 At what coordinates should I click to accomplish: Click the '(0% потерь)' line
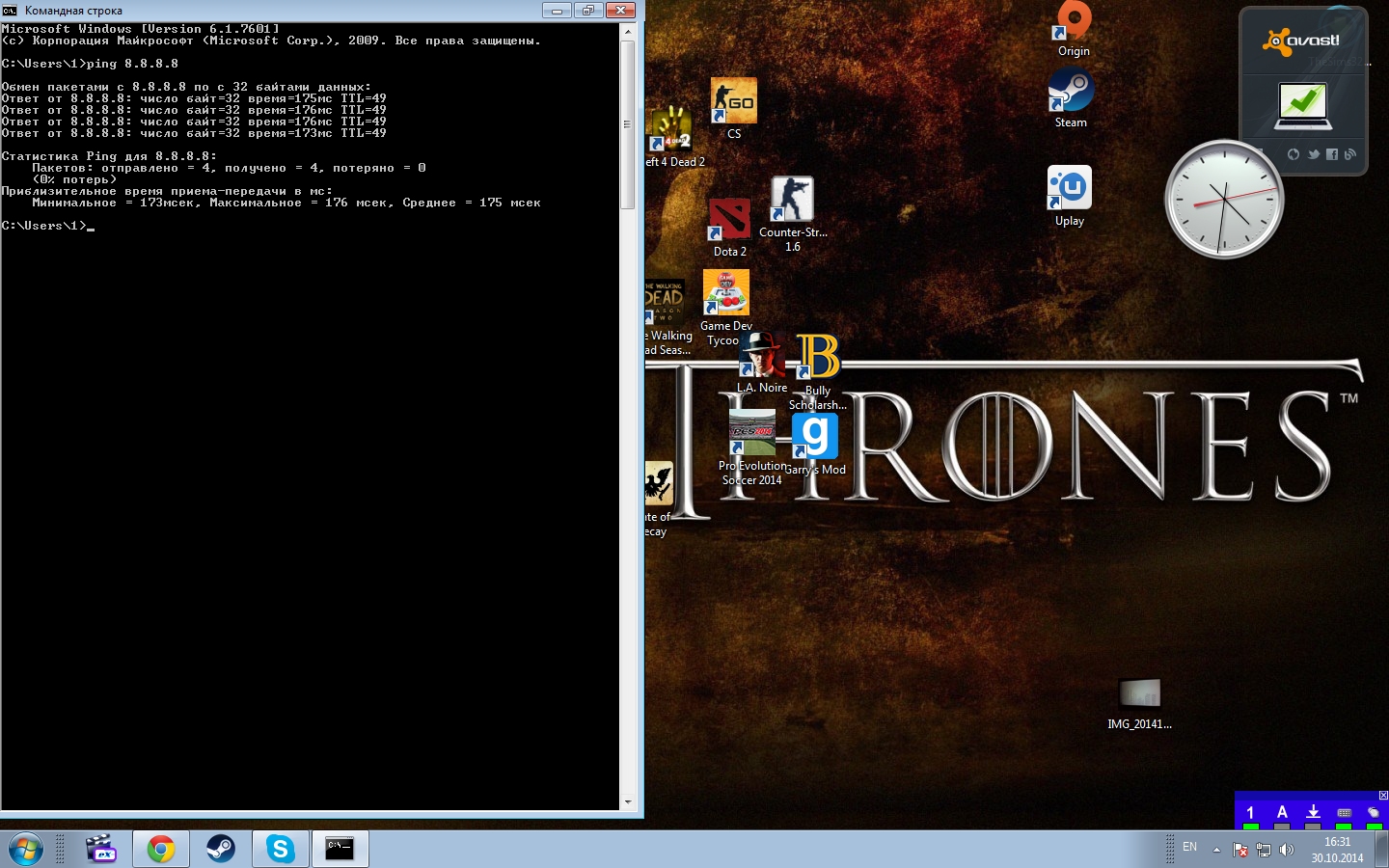[74, 179]
